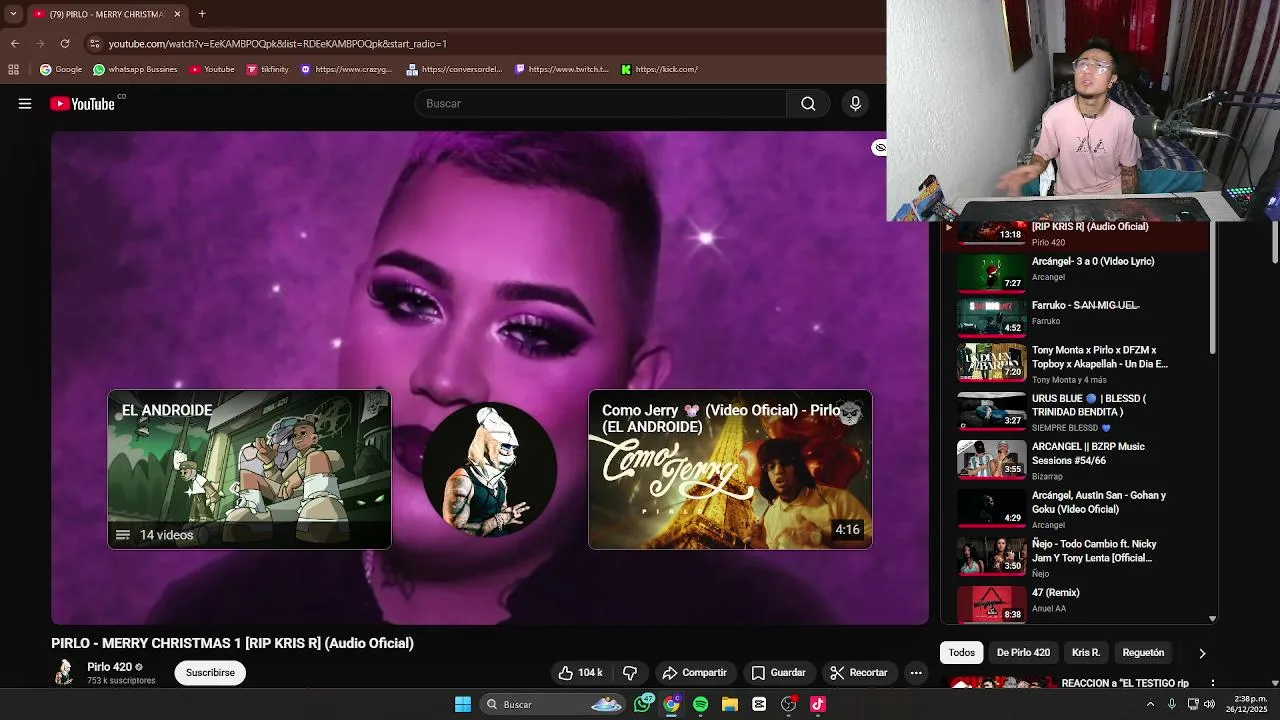Open the twitch.tv bookmark
The height and width of the screenshot is (720, 1280).
point(562,69)
